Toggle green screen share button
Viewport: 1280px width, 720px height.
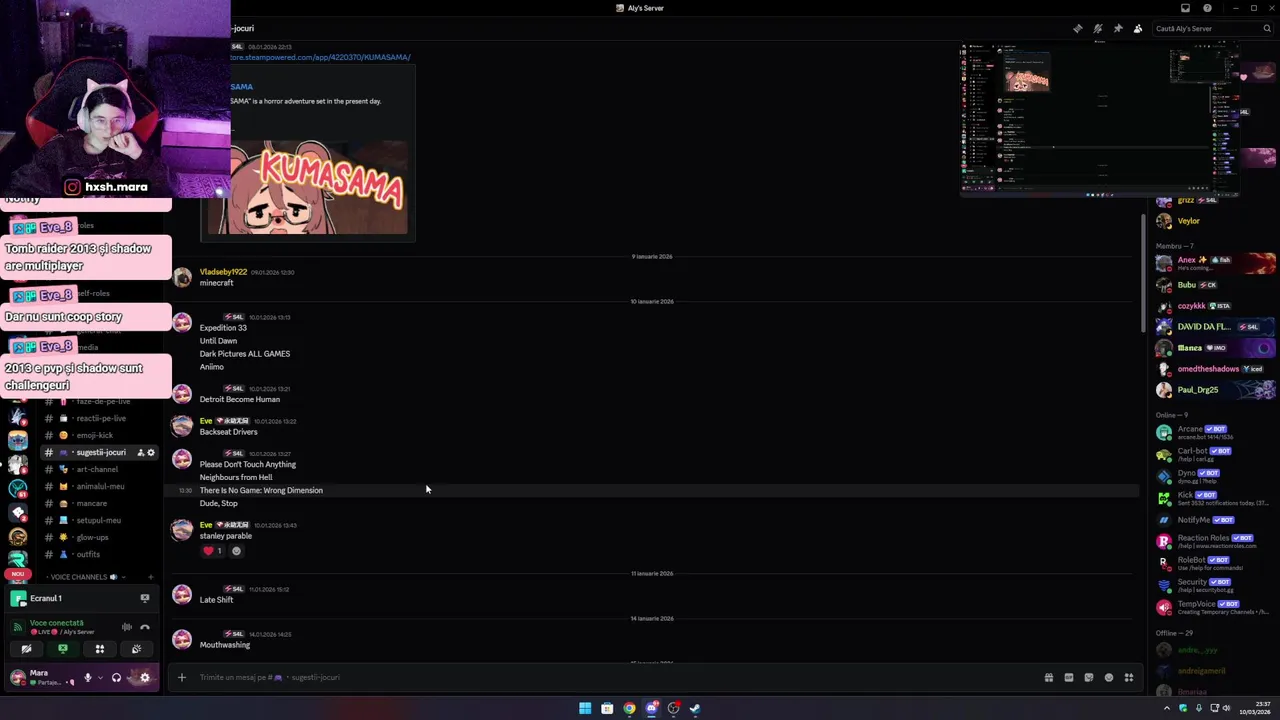[x=63, y=649]
